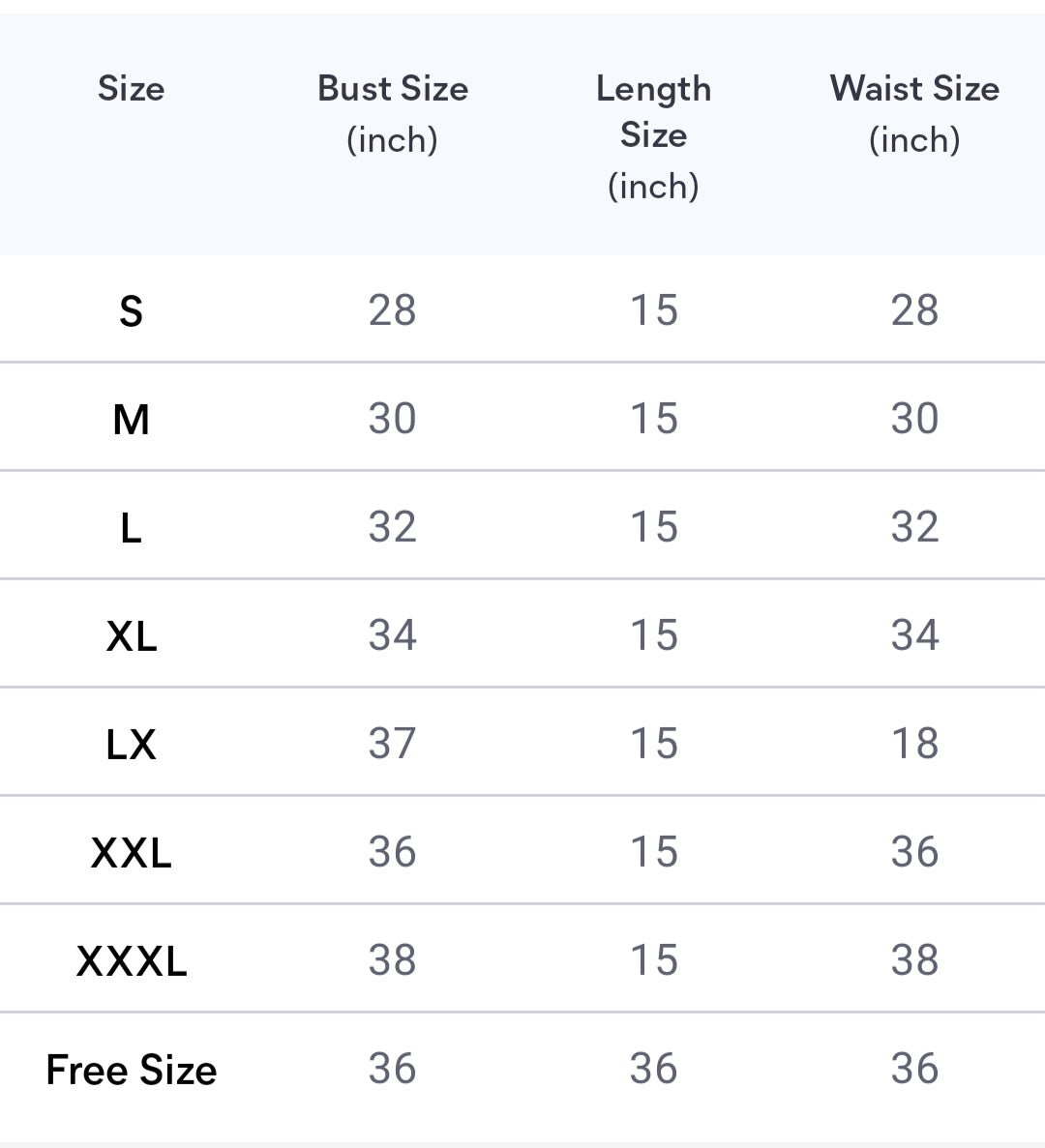This screenshot has height=1148, width=1045.
Task: Click the LX size row label
Action: (x=131, y=745)
